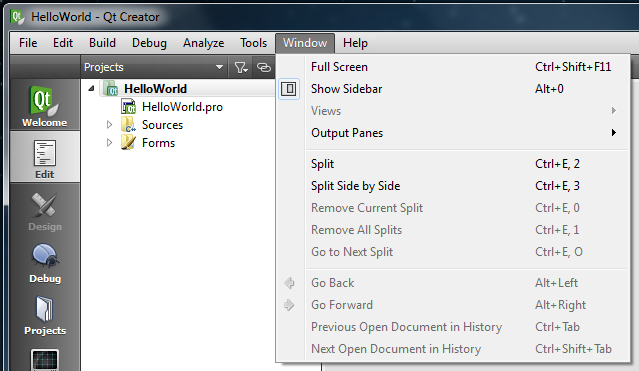Select the Sources tree item label
The height and width of the screenshot is (371, 639).
(x=162, y=125)
